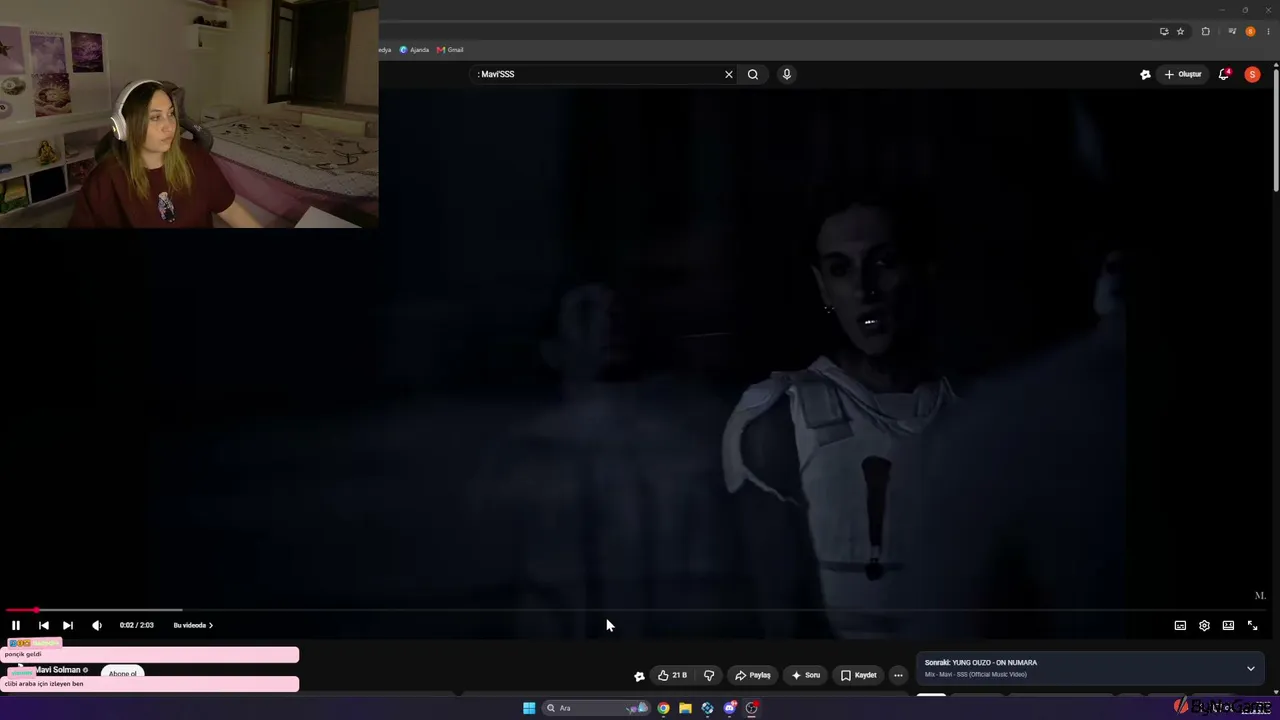Skip to the next video

point(68,625)
